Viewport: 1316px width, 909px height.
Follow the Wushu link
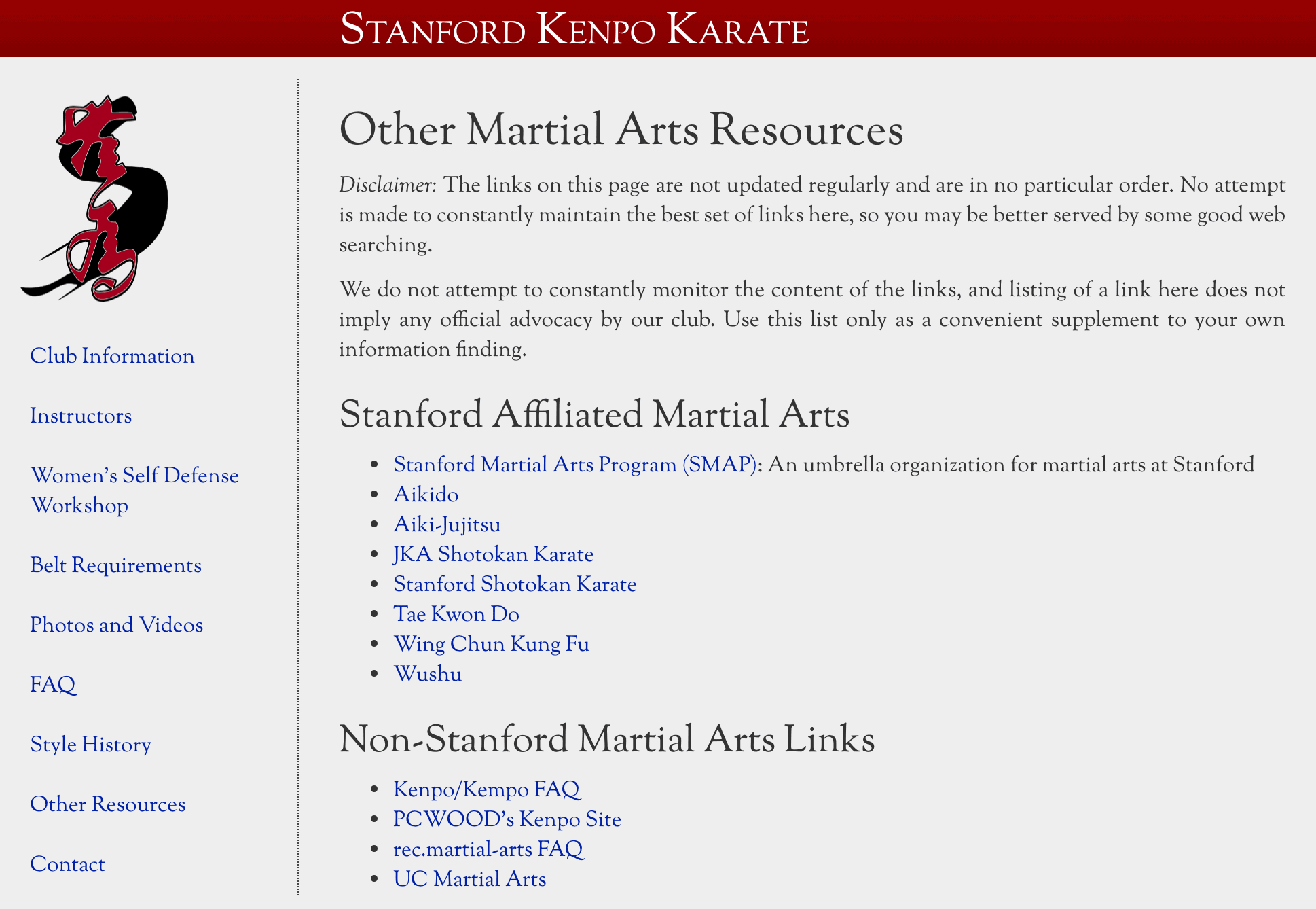pyautogui.click(x=428, y=674)
